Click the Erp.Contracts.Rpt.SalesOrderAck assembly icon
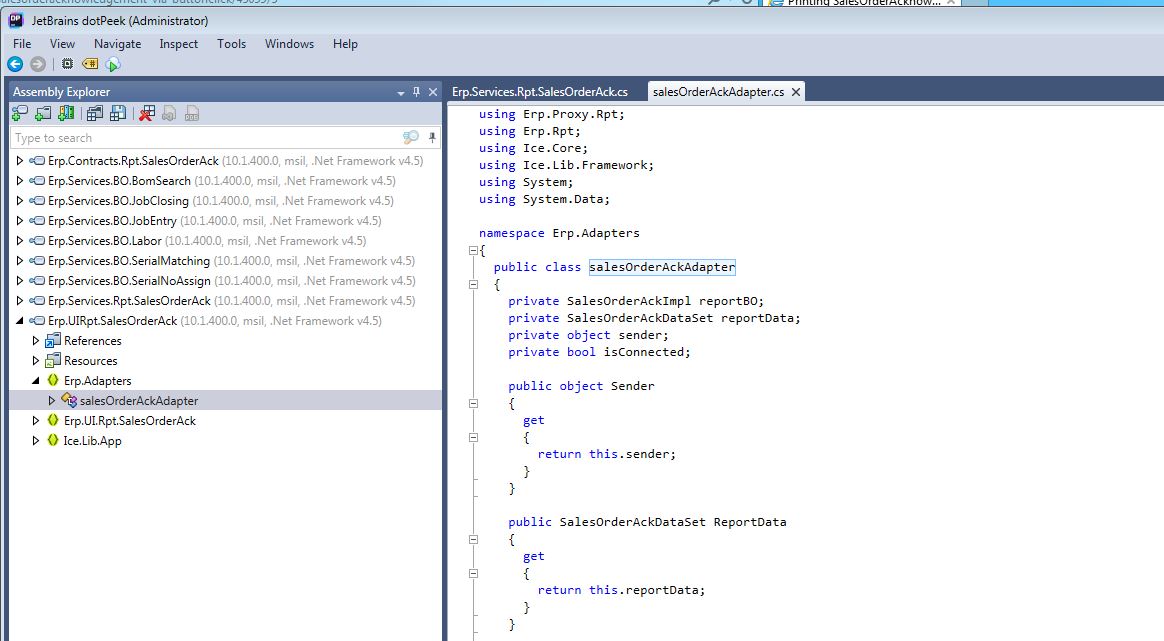Image resolution: width=1164 pixels, height=641 pixels. [37, 160]
